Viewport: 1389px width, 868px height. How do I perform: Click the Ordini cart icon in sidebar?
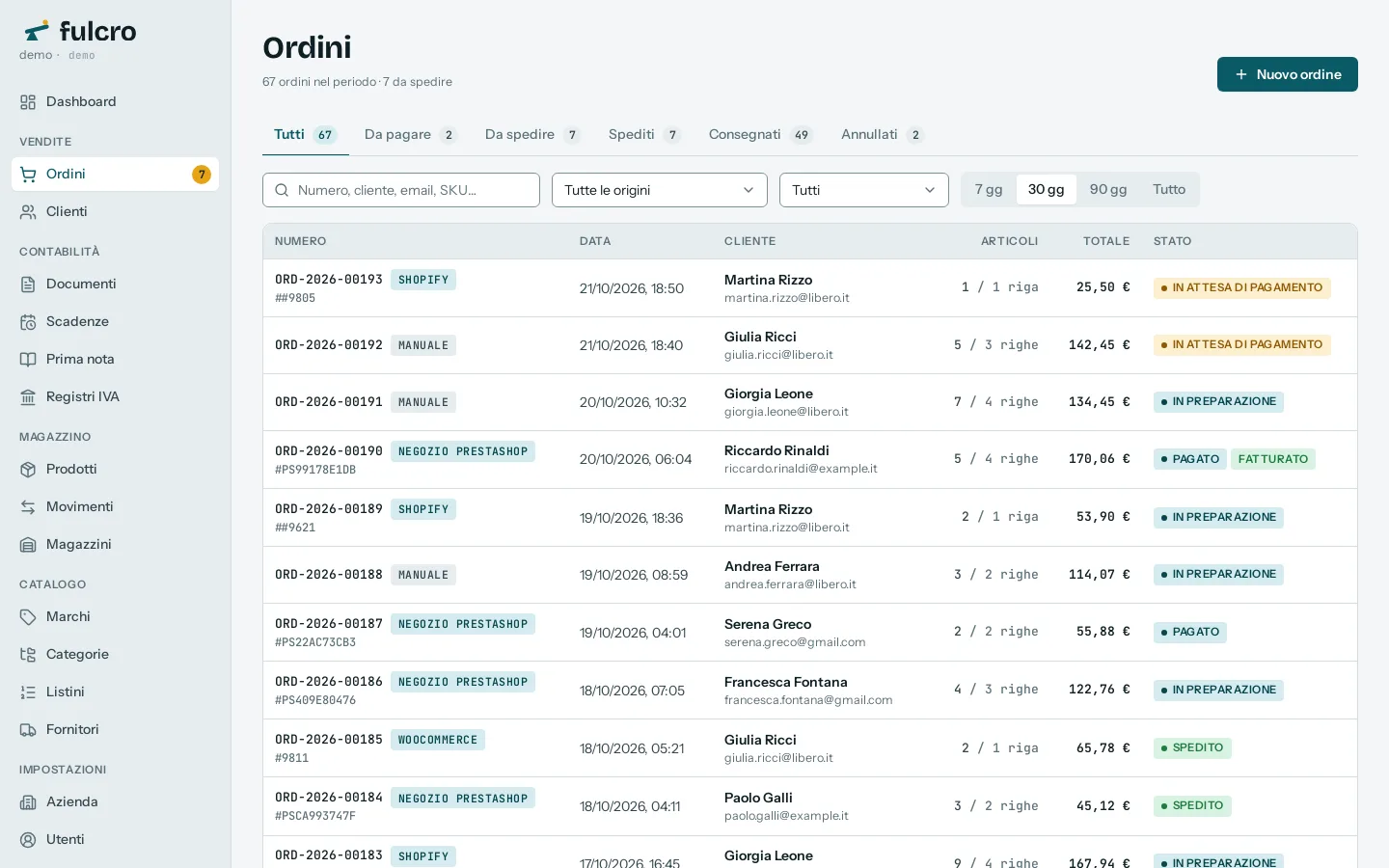pos(28,175)
